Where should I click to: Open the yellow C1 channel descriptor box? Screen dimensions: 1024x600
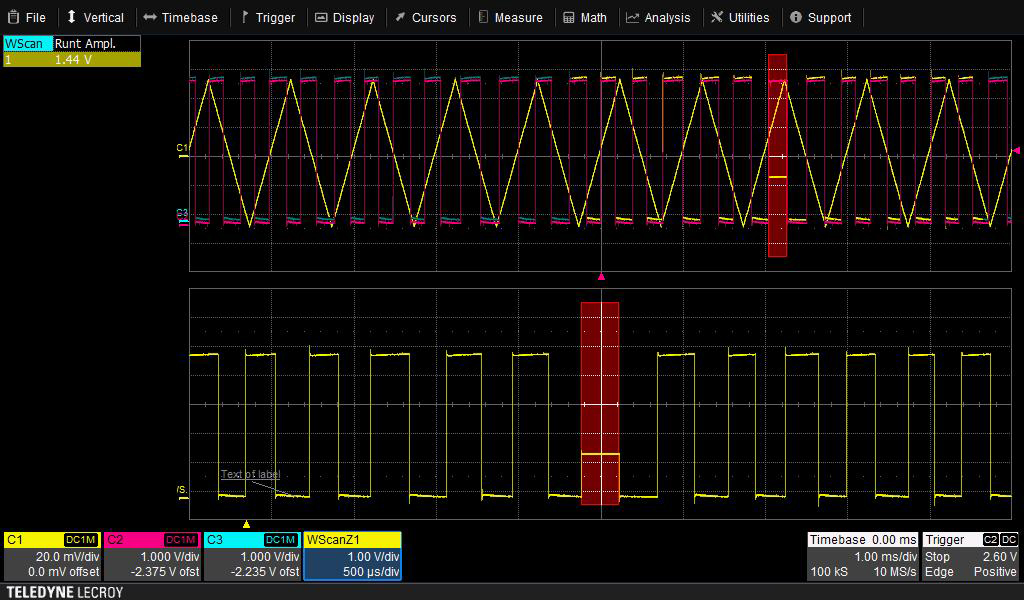pos(52,556)
